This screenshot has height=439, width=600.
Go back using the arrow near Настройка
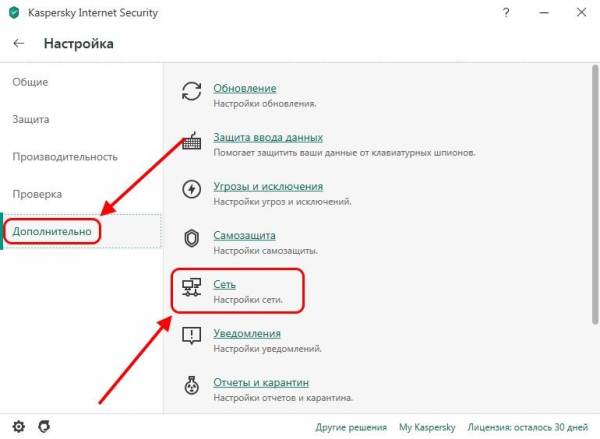coord(18,43)
